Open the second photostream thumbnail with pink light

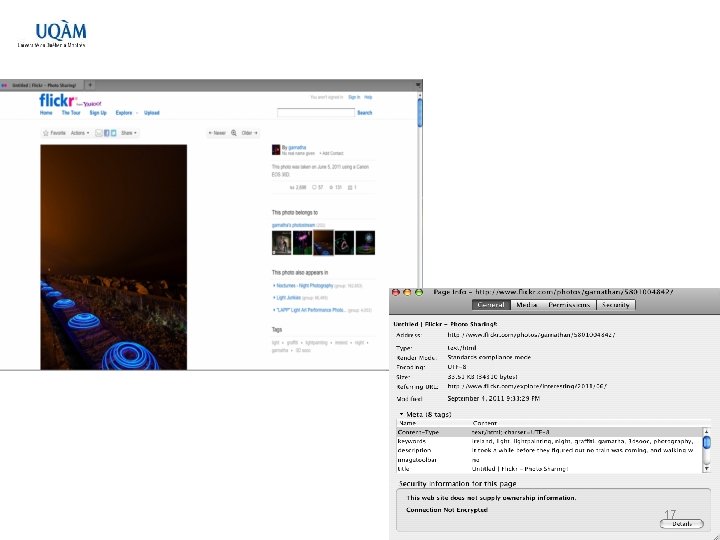pos(303,242)
